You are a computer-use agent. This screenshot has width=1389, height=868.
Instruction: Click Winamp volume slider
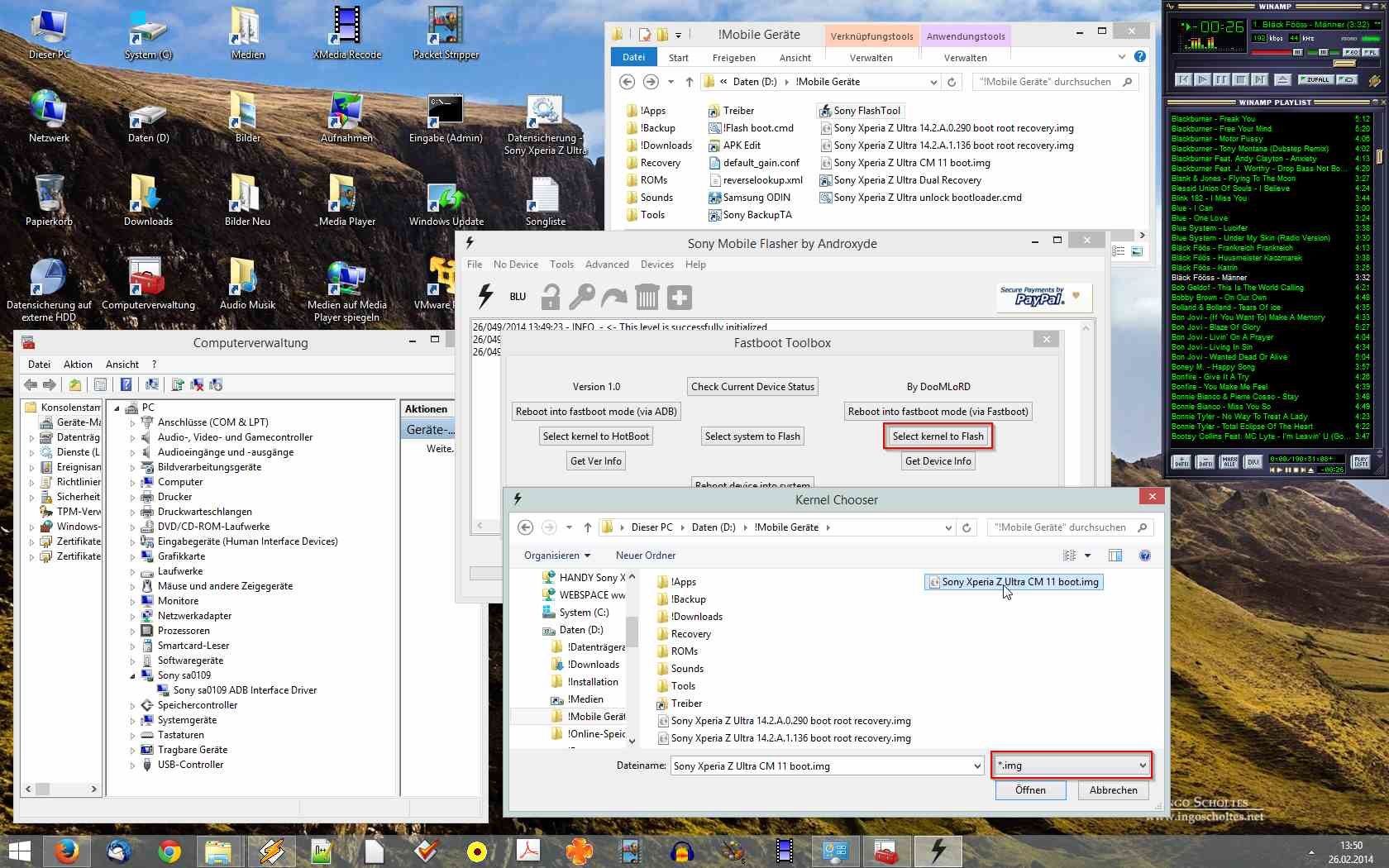(1277, 52)
